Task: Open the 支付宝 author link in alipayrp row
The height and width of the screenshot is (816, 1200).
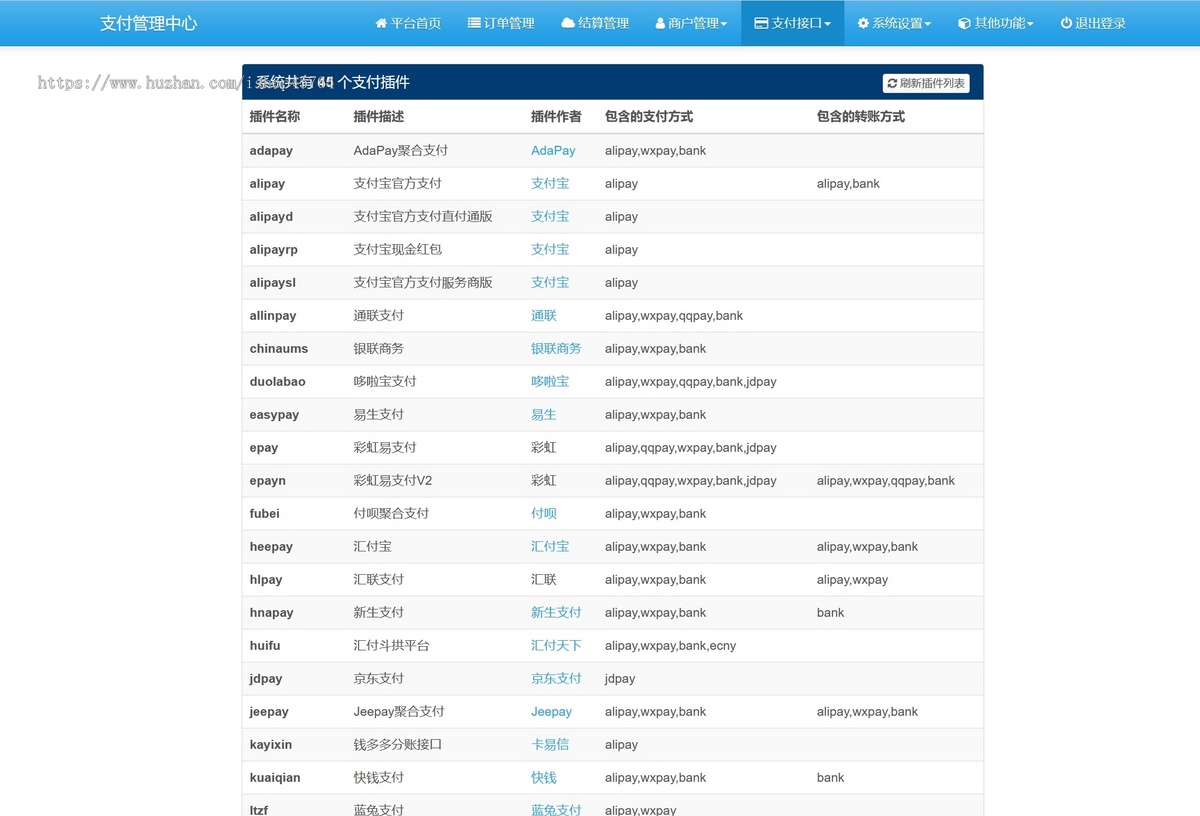Action: (x=550, y=250)
